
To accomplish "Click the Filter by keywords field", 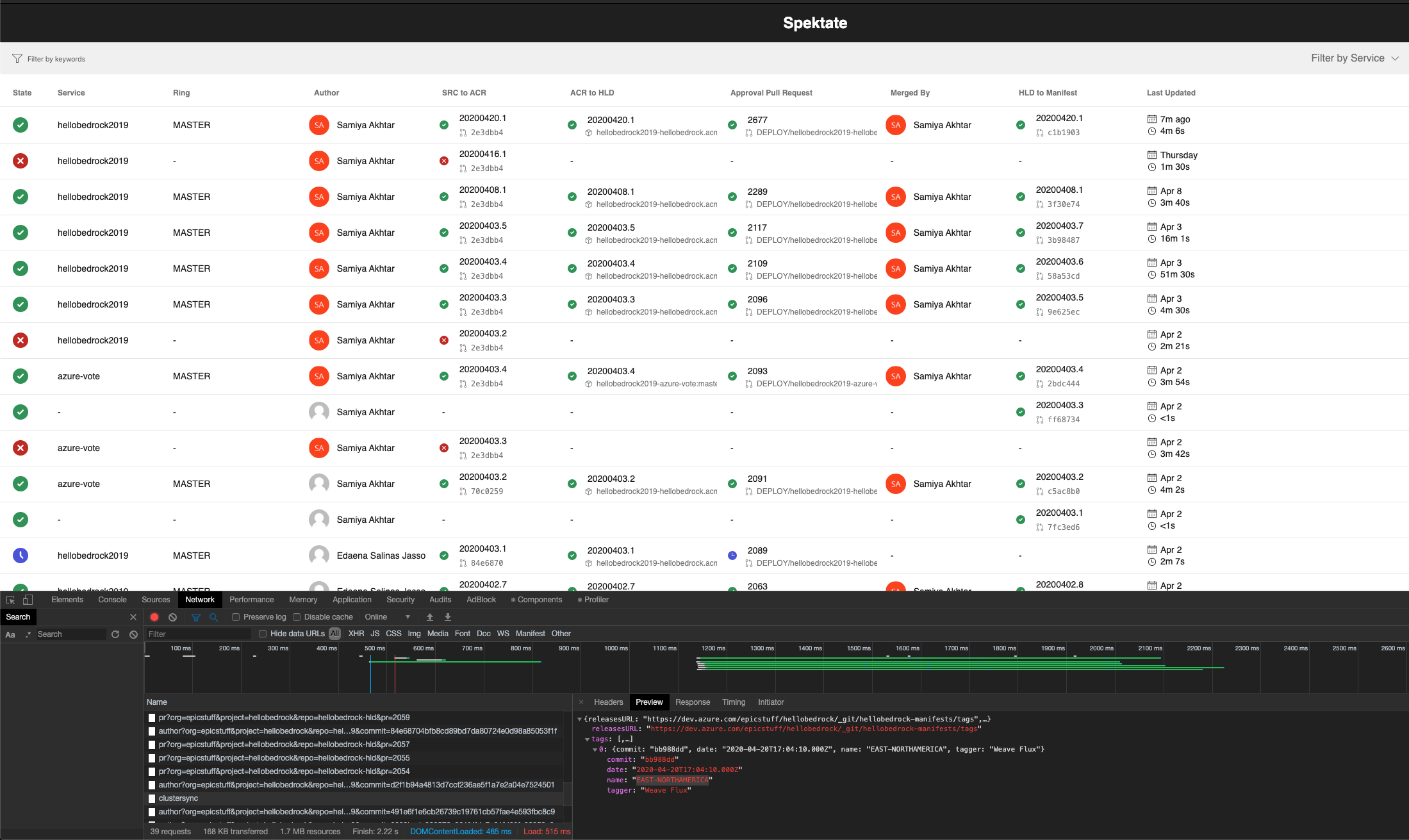I will (x=56, y=59).
